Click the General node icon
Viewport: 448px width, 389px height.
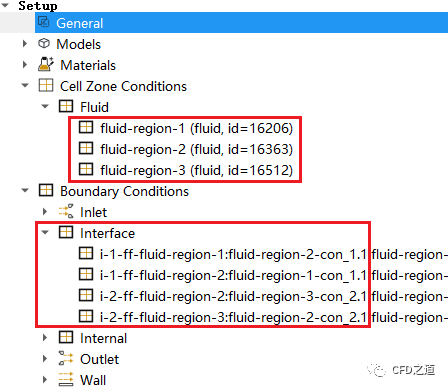coord(43,22)
